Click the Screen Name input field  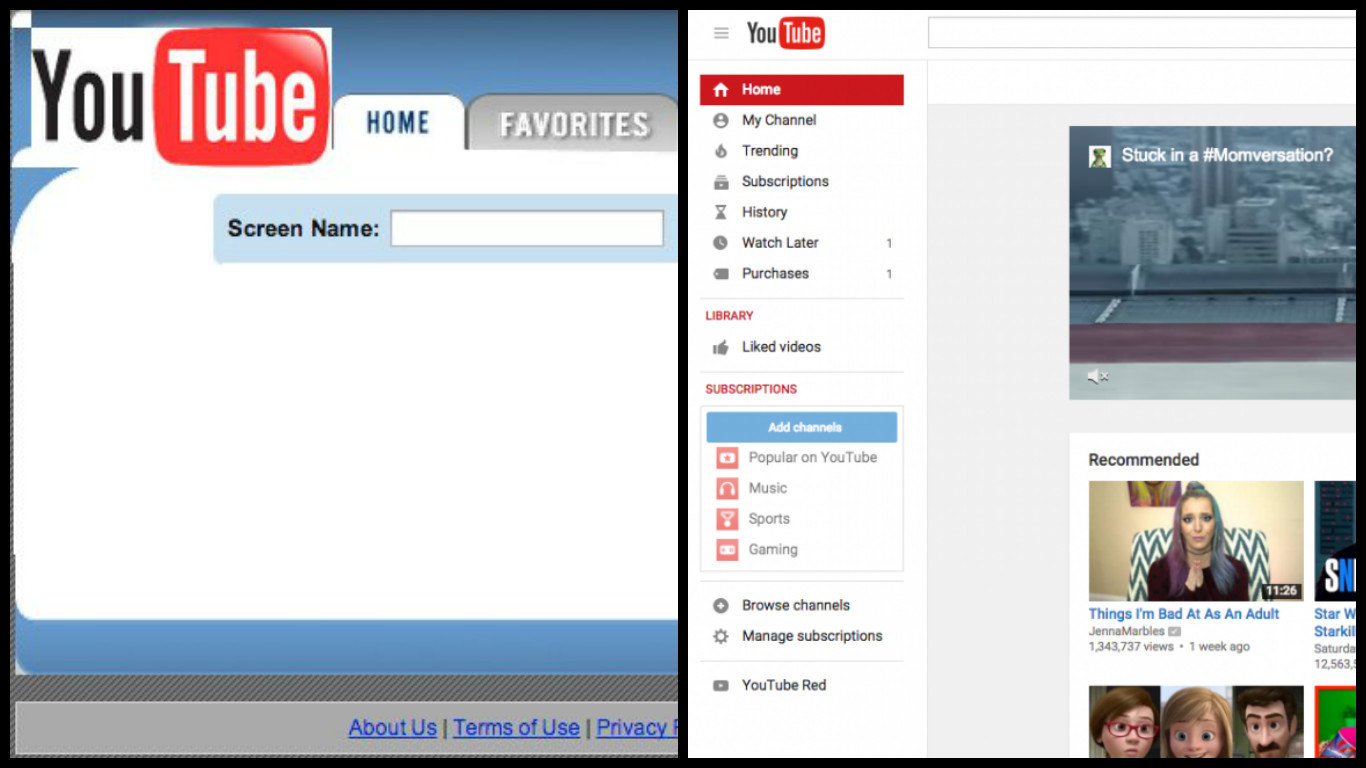click(x=527, y=229)
